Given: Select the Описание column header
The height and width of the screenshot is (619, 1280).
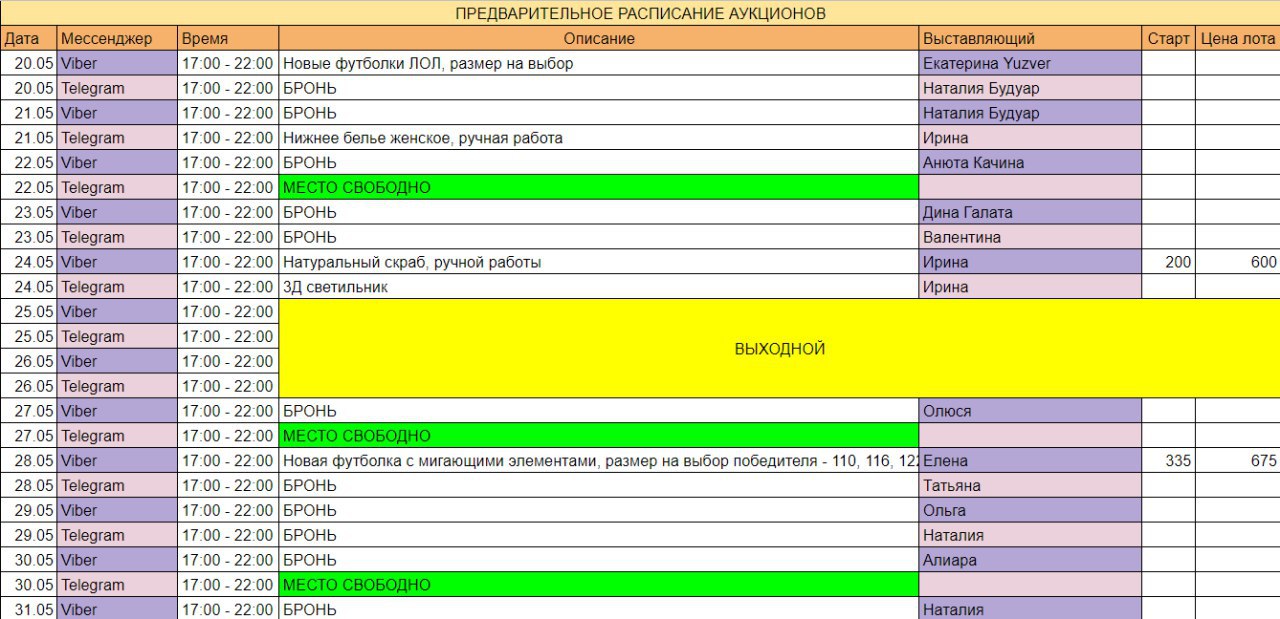Looking at the screenshot, I should 599,38.
